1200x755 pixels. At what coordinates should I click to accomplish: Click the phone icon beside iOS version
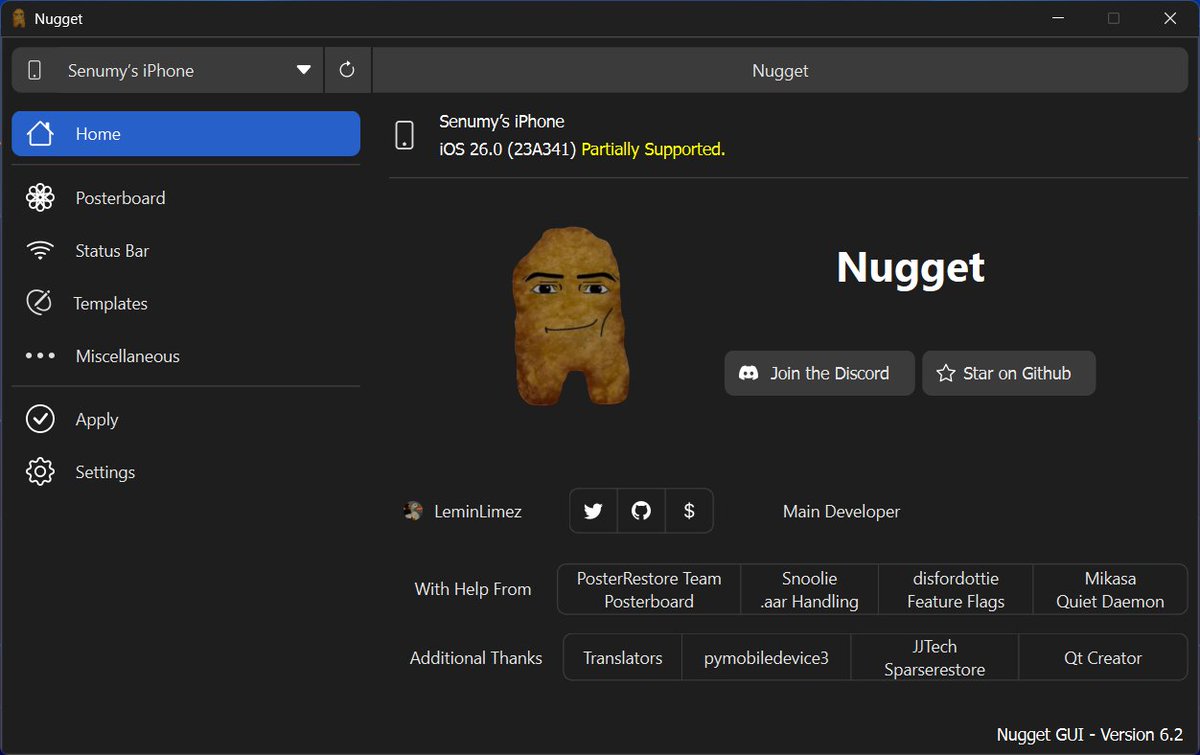coord(405,135)
